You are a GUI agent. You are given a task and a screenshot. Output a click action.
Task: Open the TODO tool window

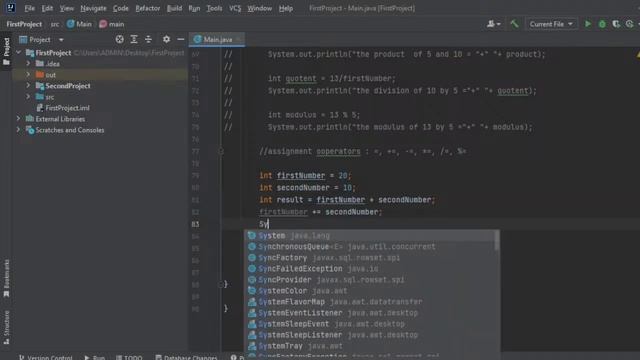click(x=129, y=357)
